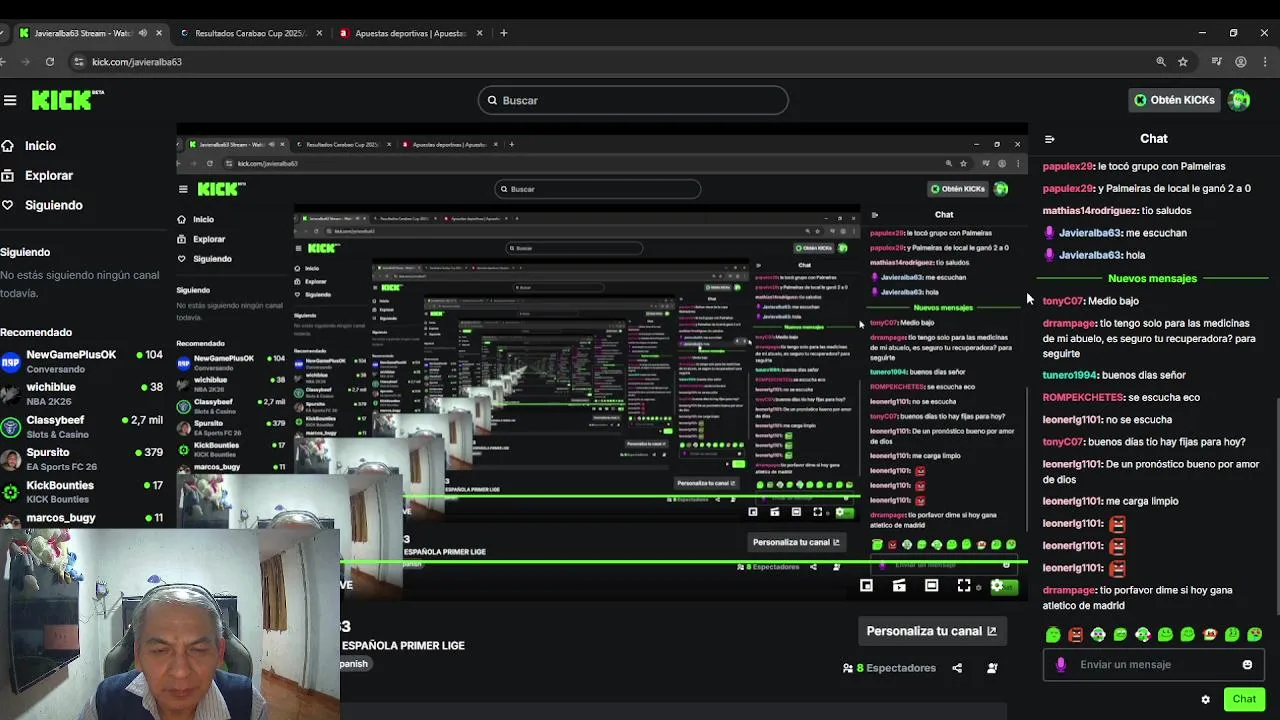Click the first green emote in quick emote row
This screenshot has height=720, width=1280.
click(x=1053, y=634)
